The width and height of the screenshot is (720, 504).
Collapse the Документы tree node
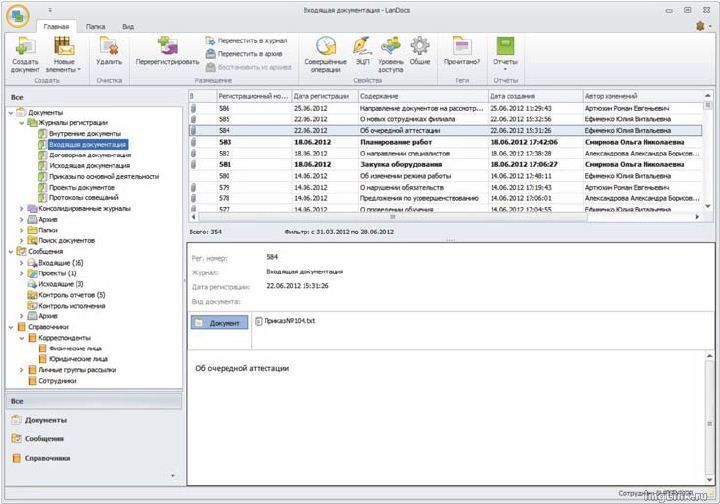click(11, 112)
